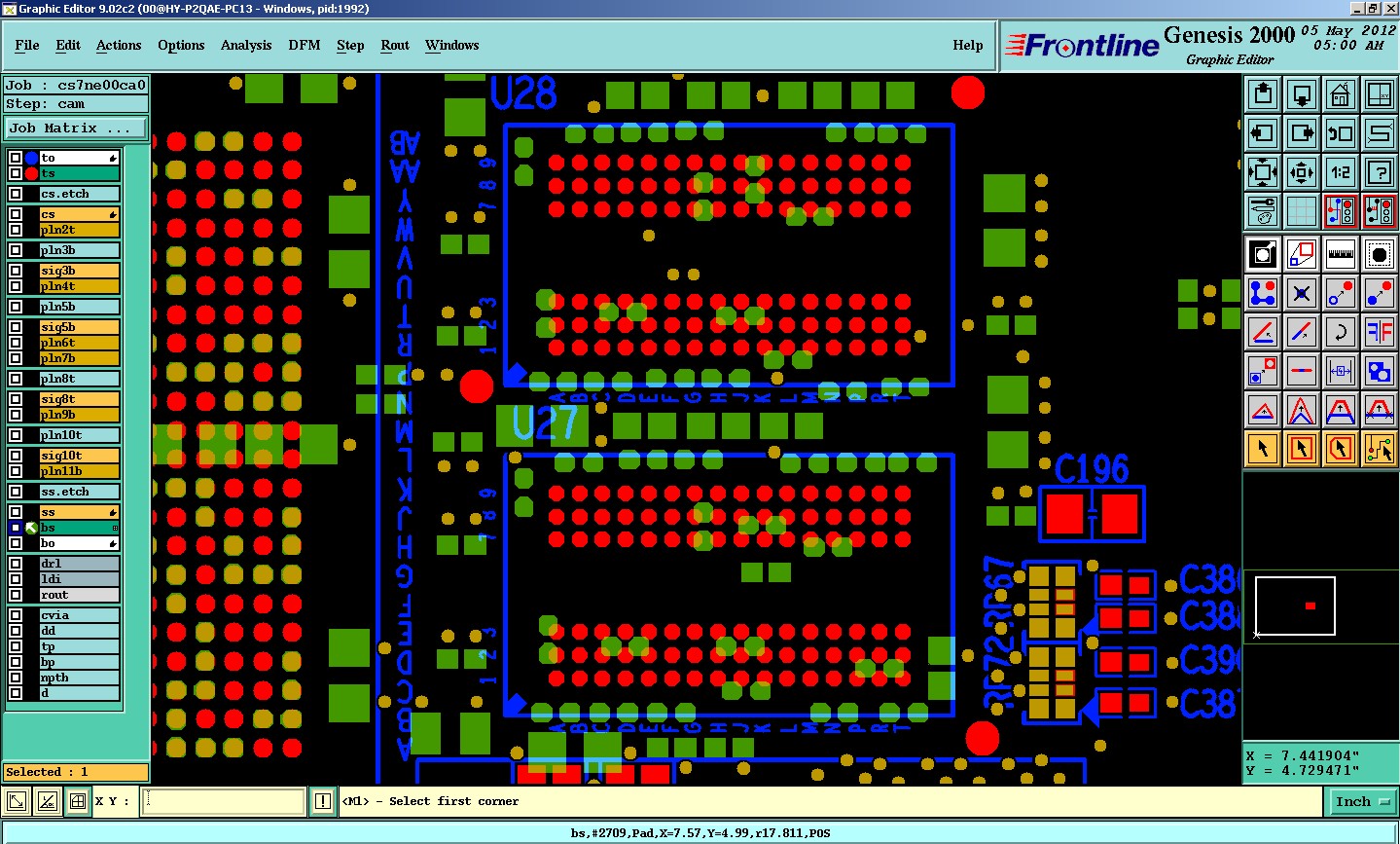The height and width of the screenshot is (844, 1400).
Task: Open the Rout menu
Action: coord(395,45)
